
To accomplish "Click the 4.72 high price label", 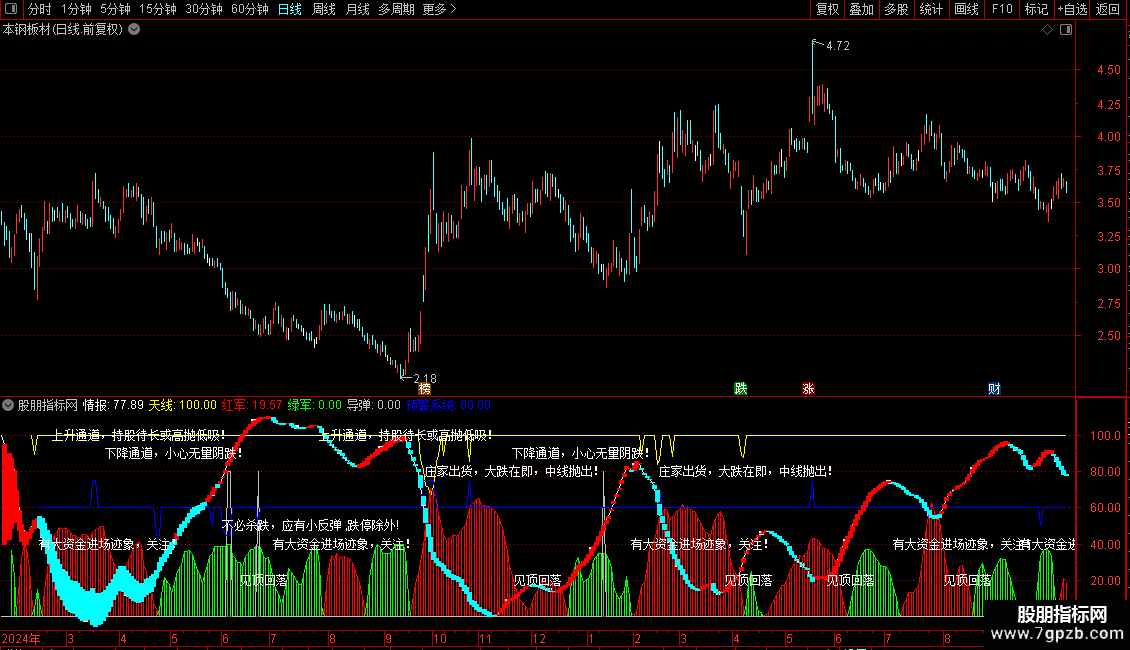I will point(837,45).
